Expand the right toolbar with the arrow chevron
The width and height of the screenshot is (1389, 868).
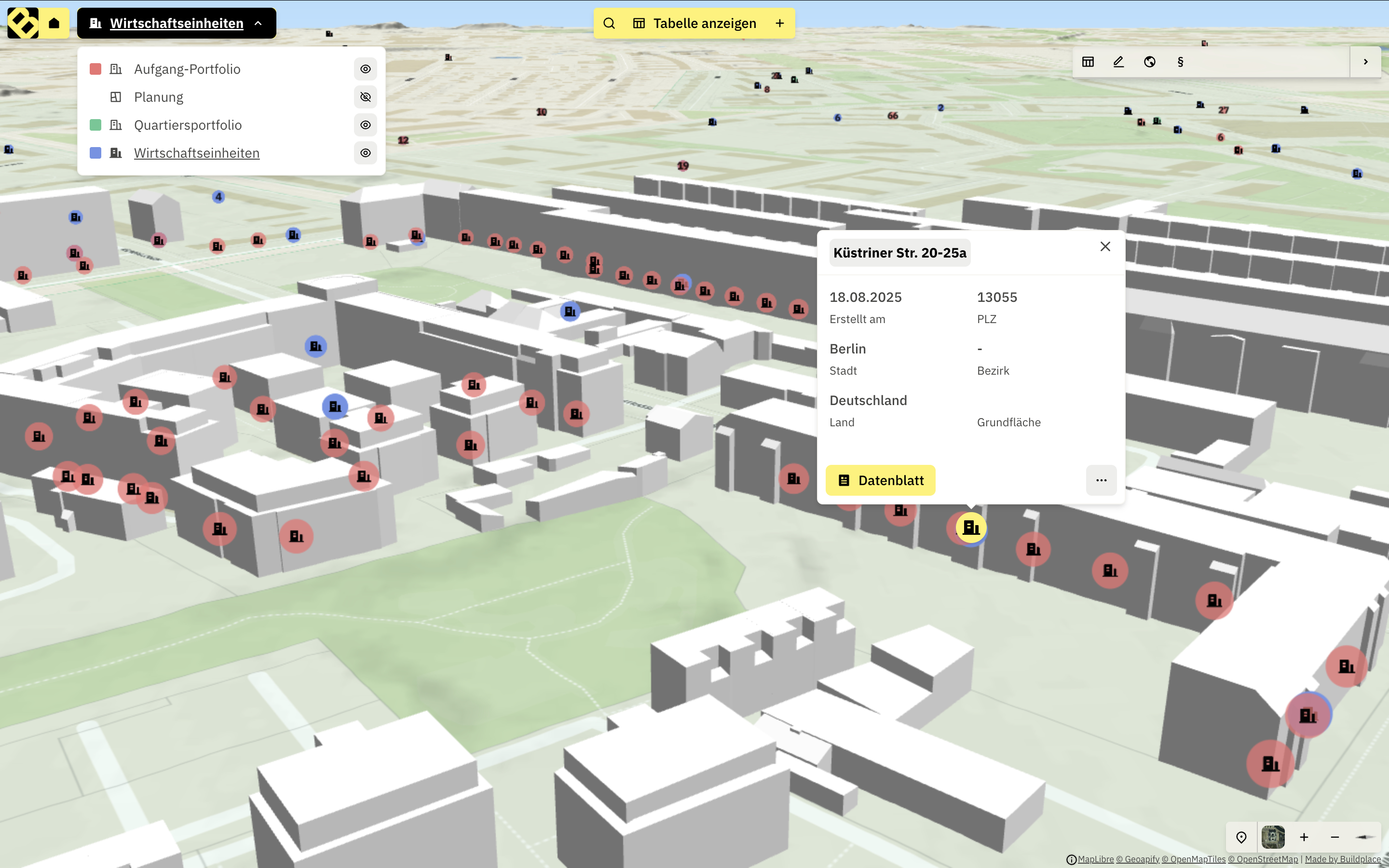1365,61
